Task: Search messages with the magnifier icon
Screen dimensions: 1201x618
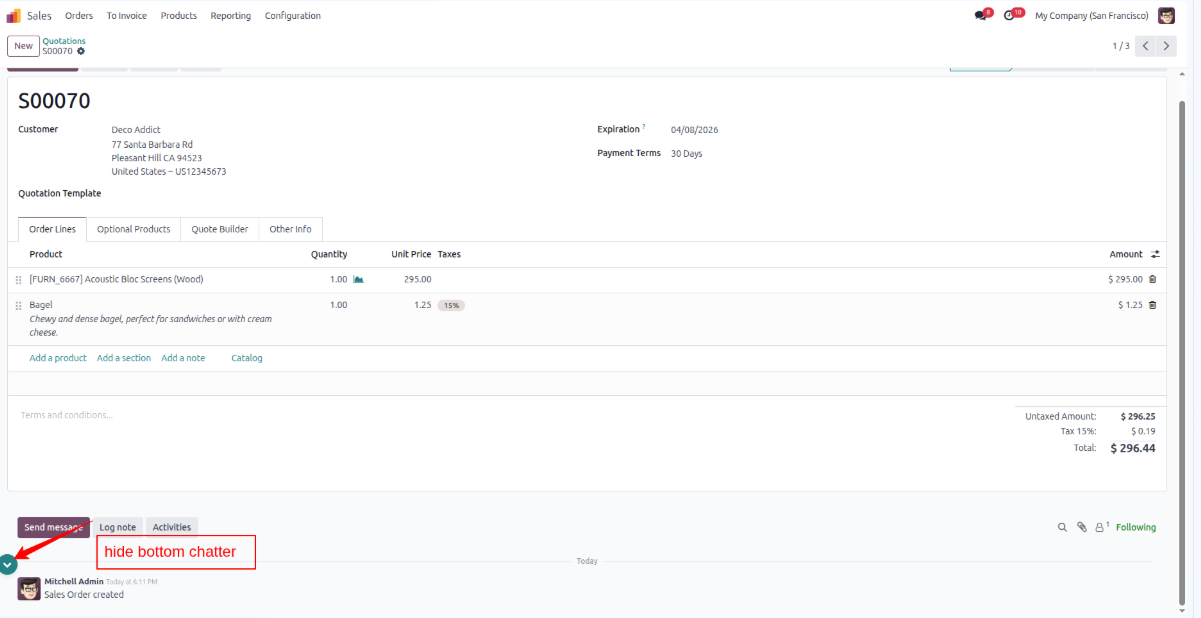Action: pos(1062,527)
